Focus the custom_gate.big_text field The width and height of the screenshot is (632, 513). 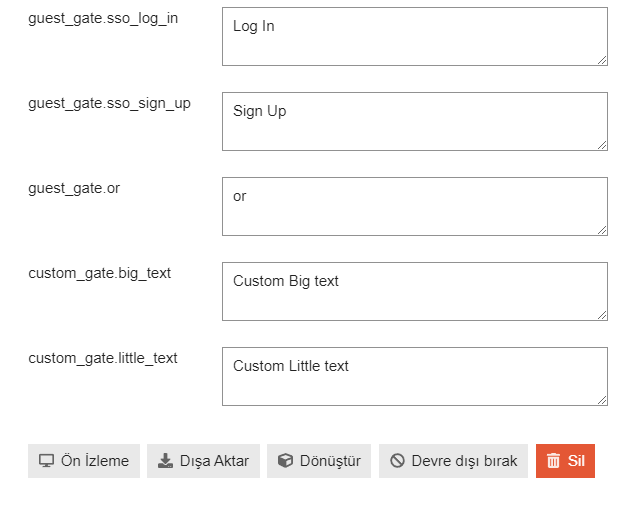[415, 292]
